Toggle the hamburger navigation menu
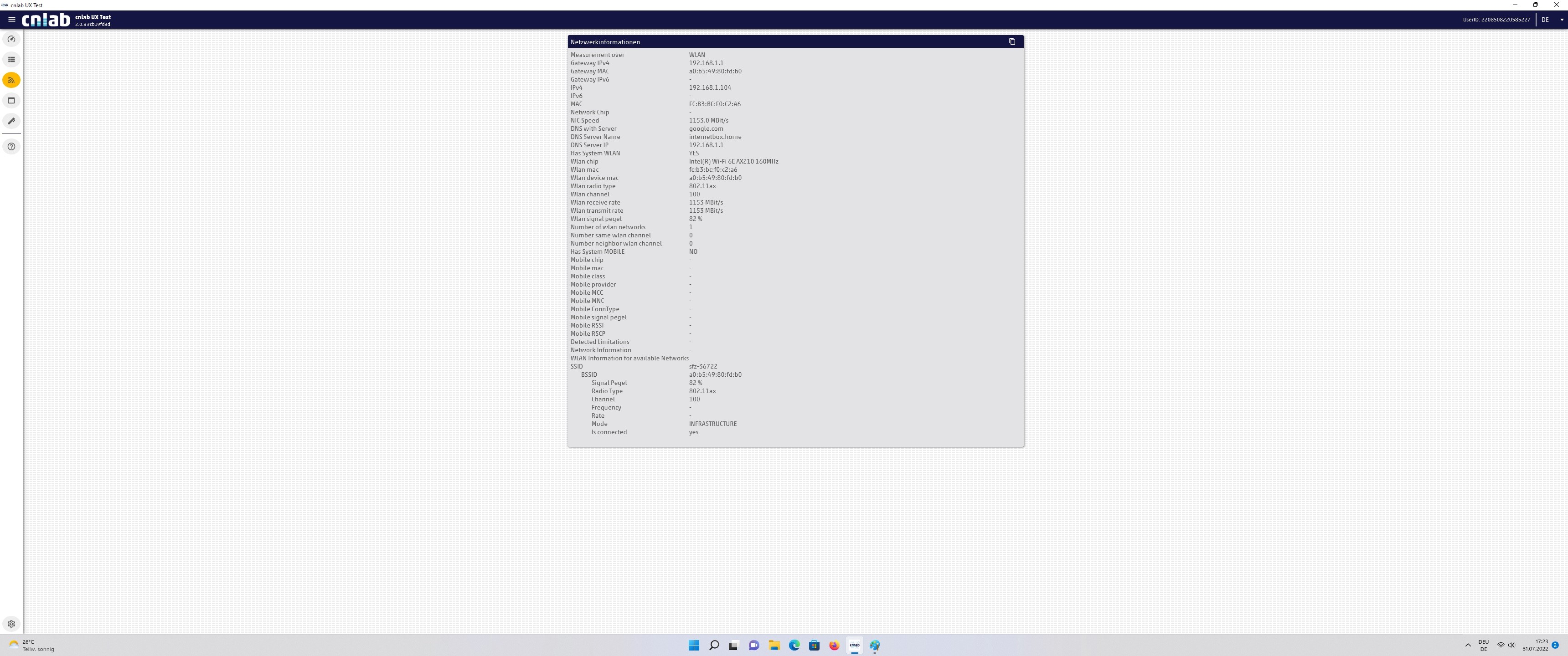This screenshot has height=656, width=1568. click(x=11, y=20)
